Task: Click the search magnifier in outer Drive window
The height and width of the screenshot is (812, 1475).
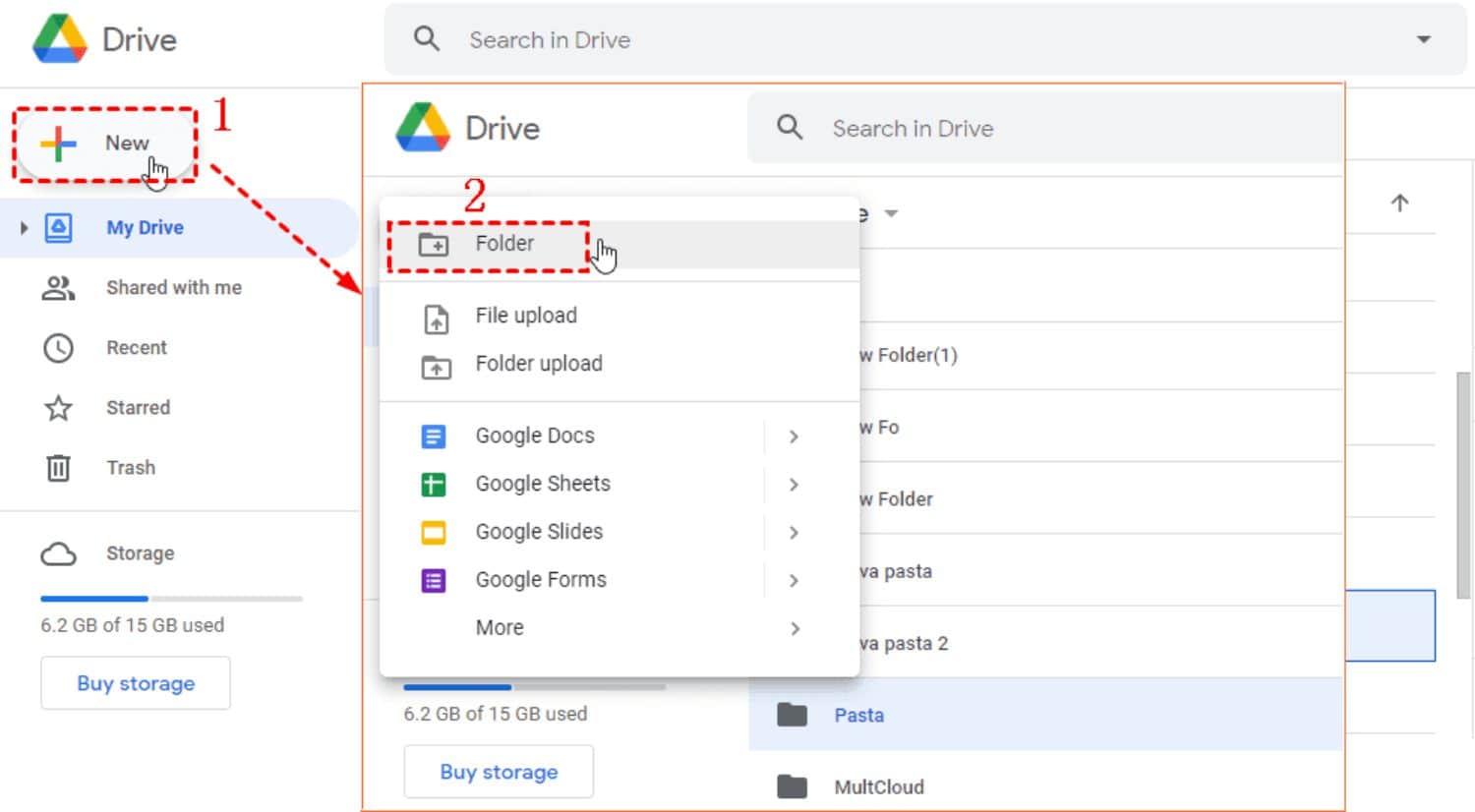Action: (x=426, y=39)
